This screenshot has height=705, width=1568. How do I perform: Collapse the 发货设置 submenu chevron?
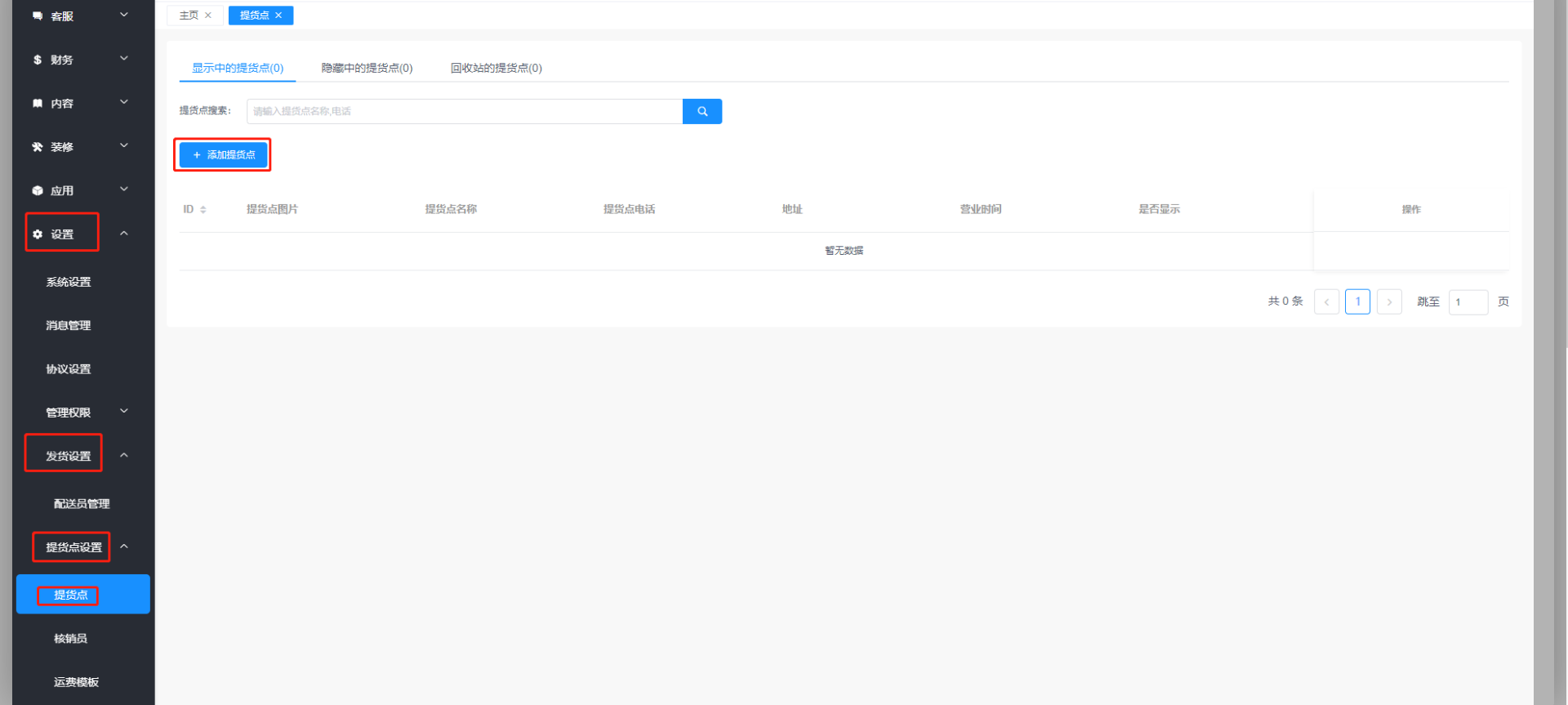124,455
